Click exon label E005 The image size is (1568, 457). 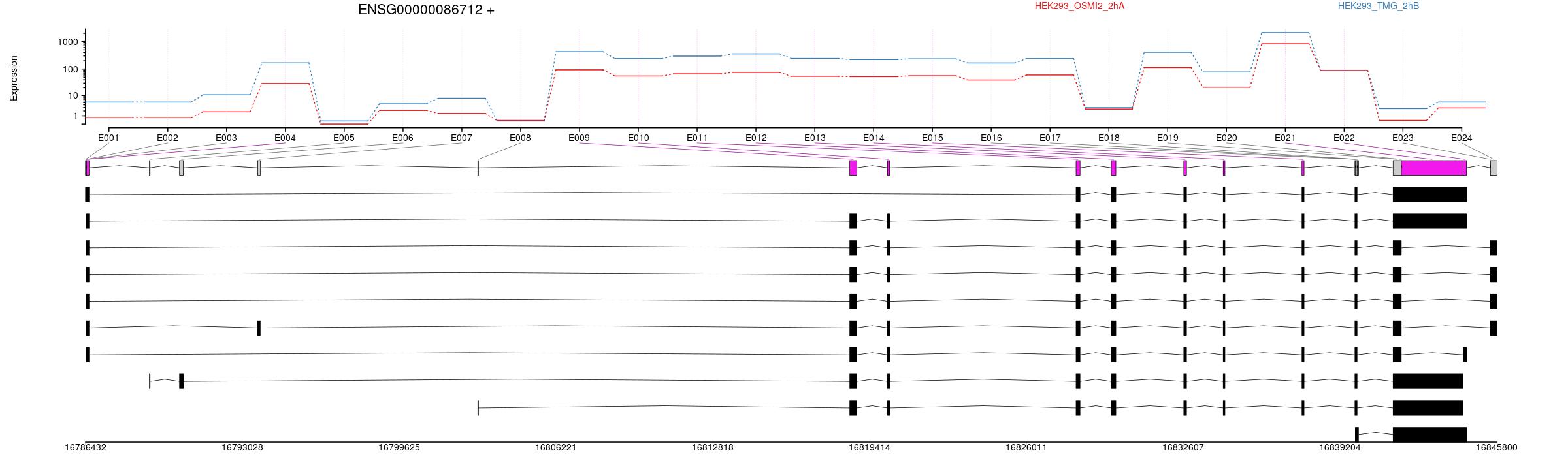(344, 138)
